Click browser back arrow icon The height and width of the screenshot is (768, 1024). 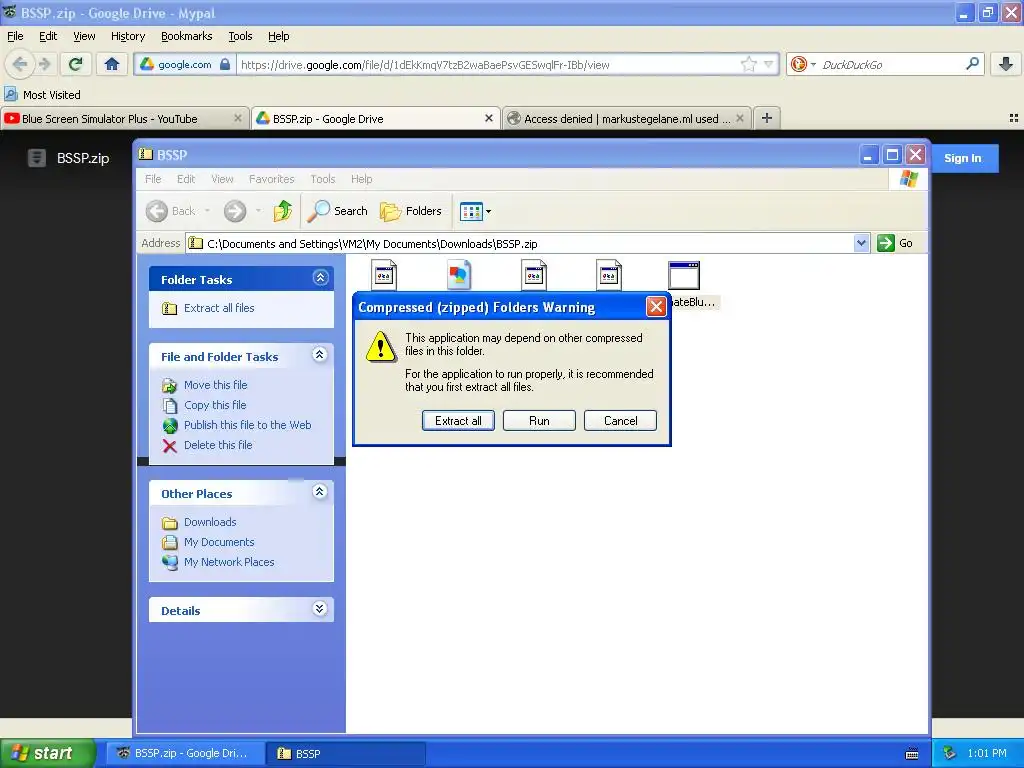[20, 64]
